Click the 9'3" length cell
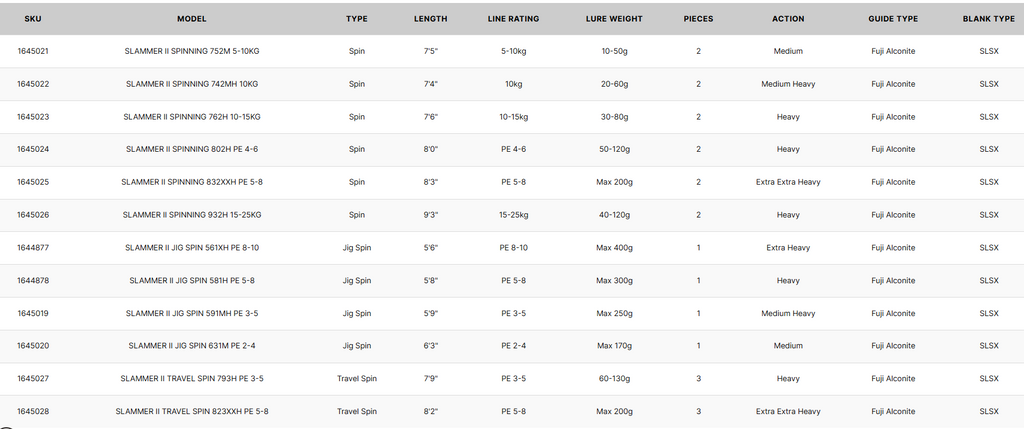Image resolution: width=1024 pixels, height=429 pixels. (x=430, y=215)
